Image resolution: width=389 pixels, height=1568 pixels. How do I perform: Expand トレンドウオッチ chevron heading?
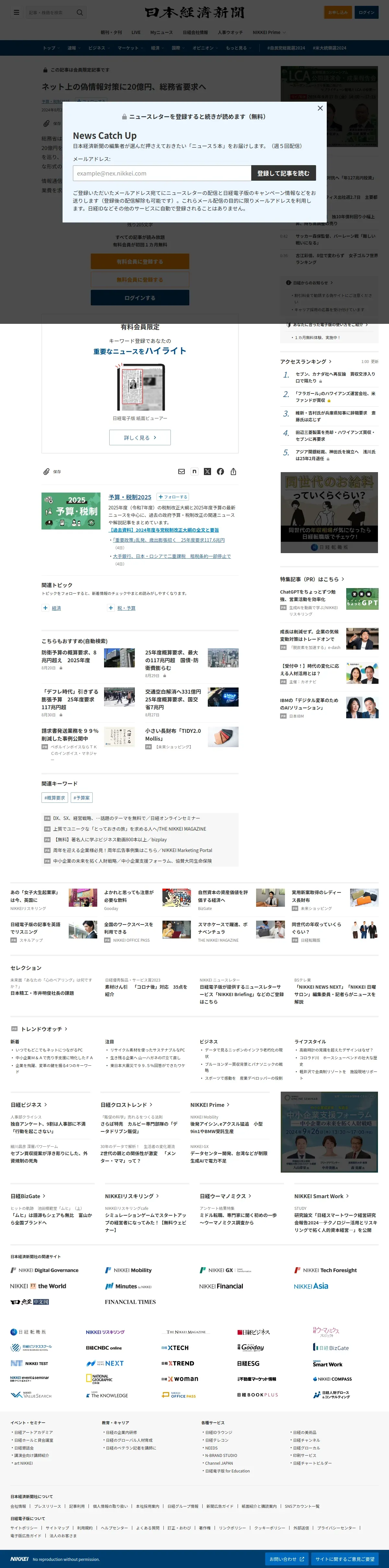(44, 1029)
